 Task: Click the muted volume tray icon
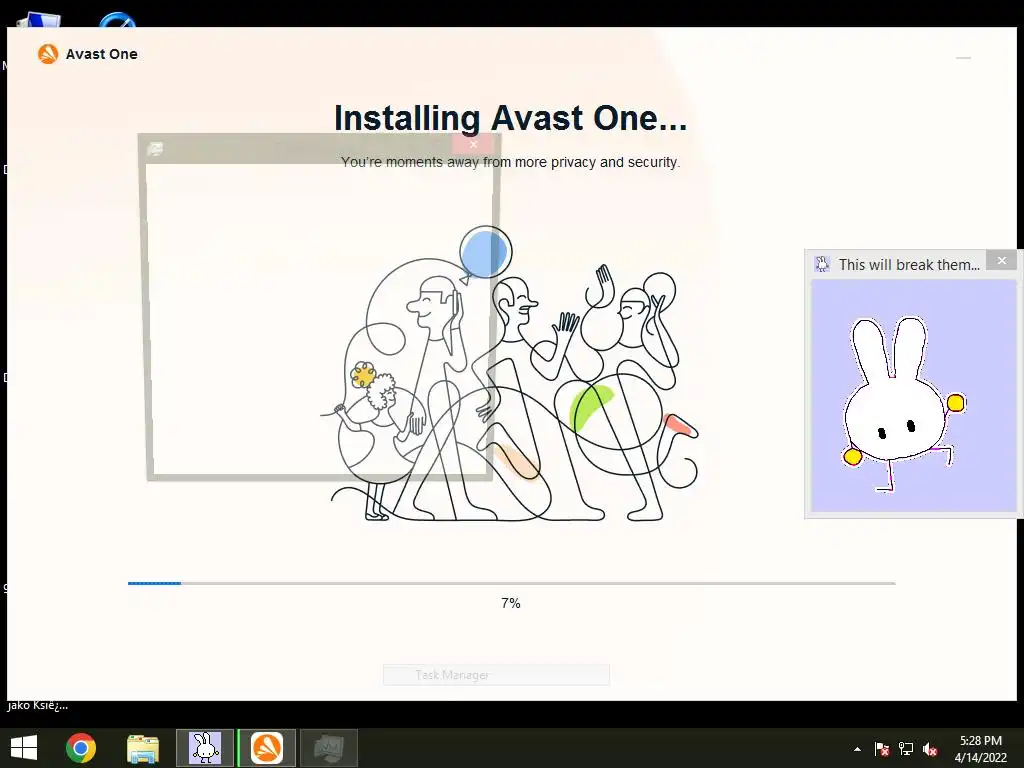pyautogui.click(x=930, y=749)
